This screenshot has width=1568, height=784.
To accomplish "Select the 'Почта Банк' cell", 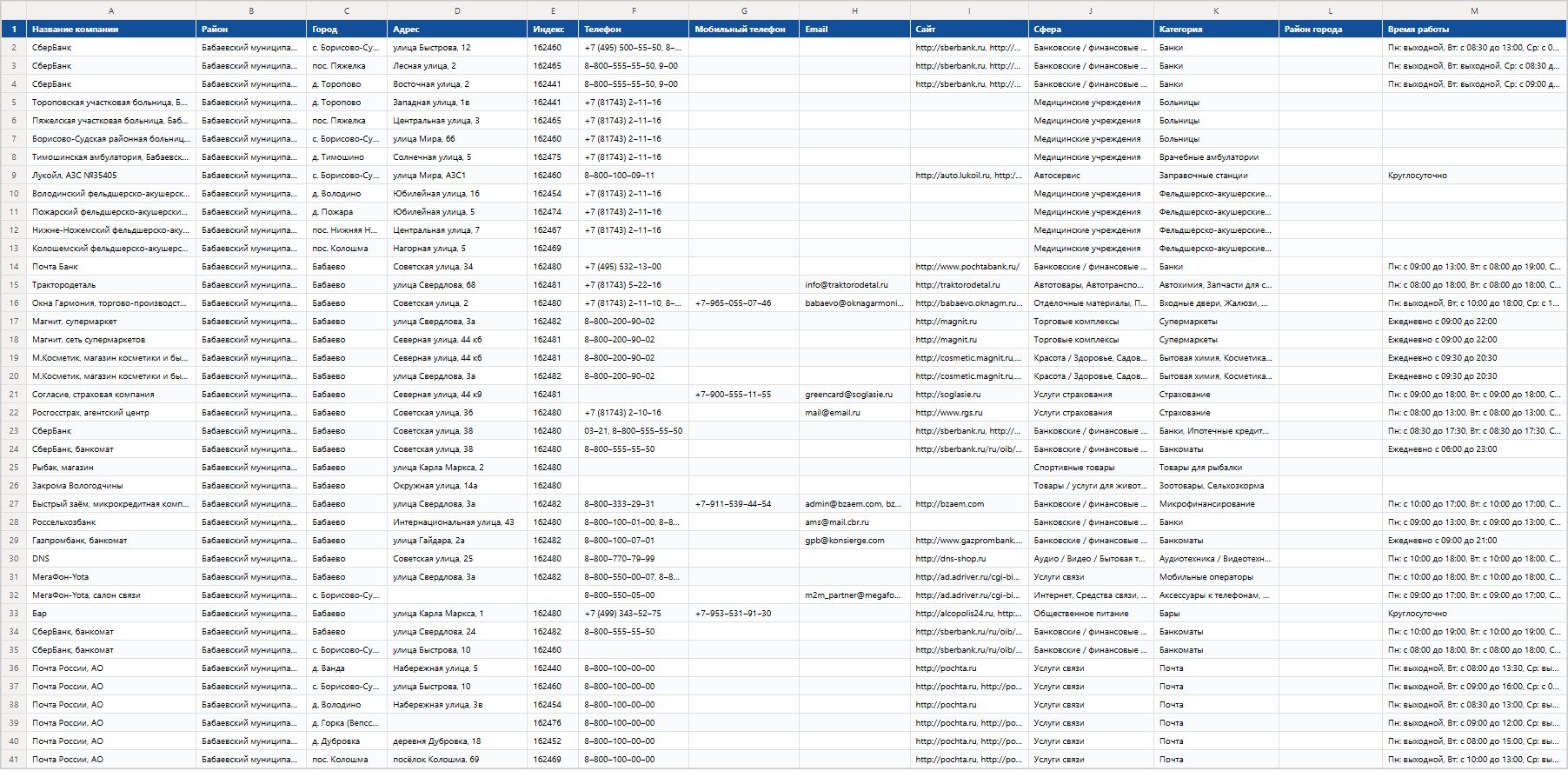I will (x=111, y=267).
